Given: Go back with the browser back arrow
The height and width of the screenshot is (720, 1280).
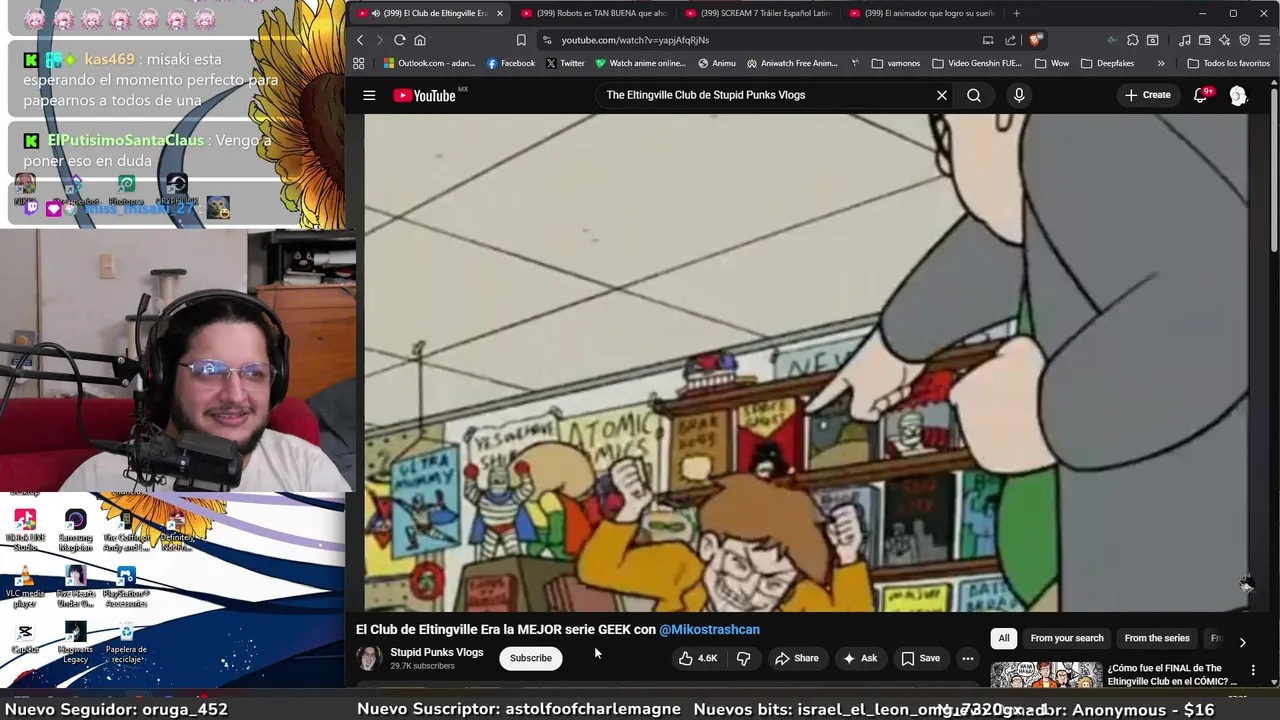Looking at the screenshot, I should [360, 40].
